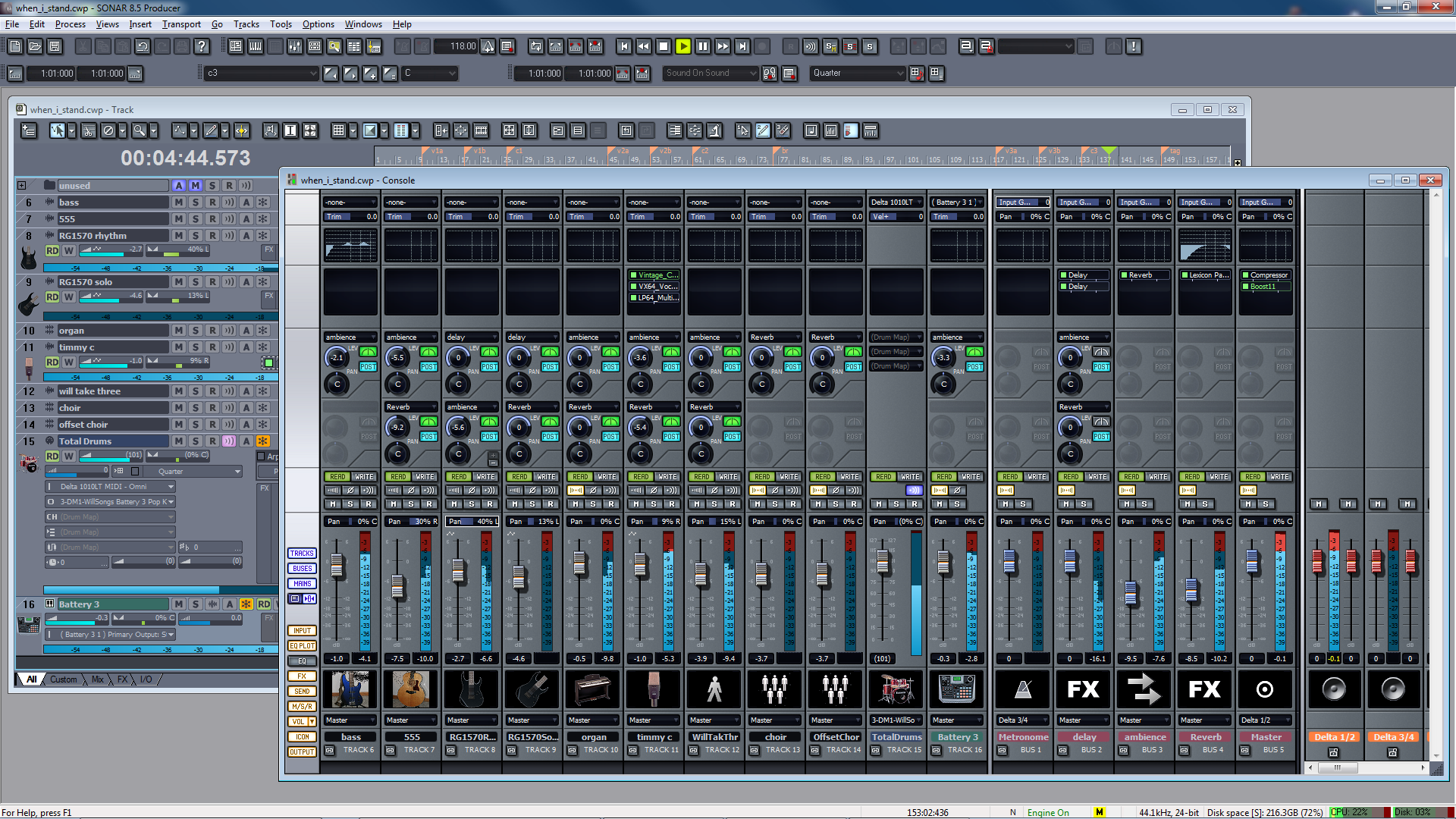Open the Quarter snap resolution dropdown
1456x819 pixels.
(x=858, y=74)
